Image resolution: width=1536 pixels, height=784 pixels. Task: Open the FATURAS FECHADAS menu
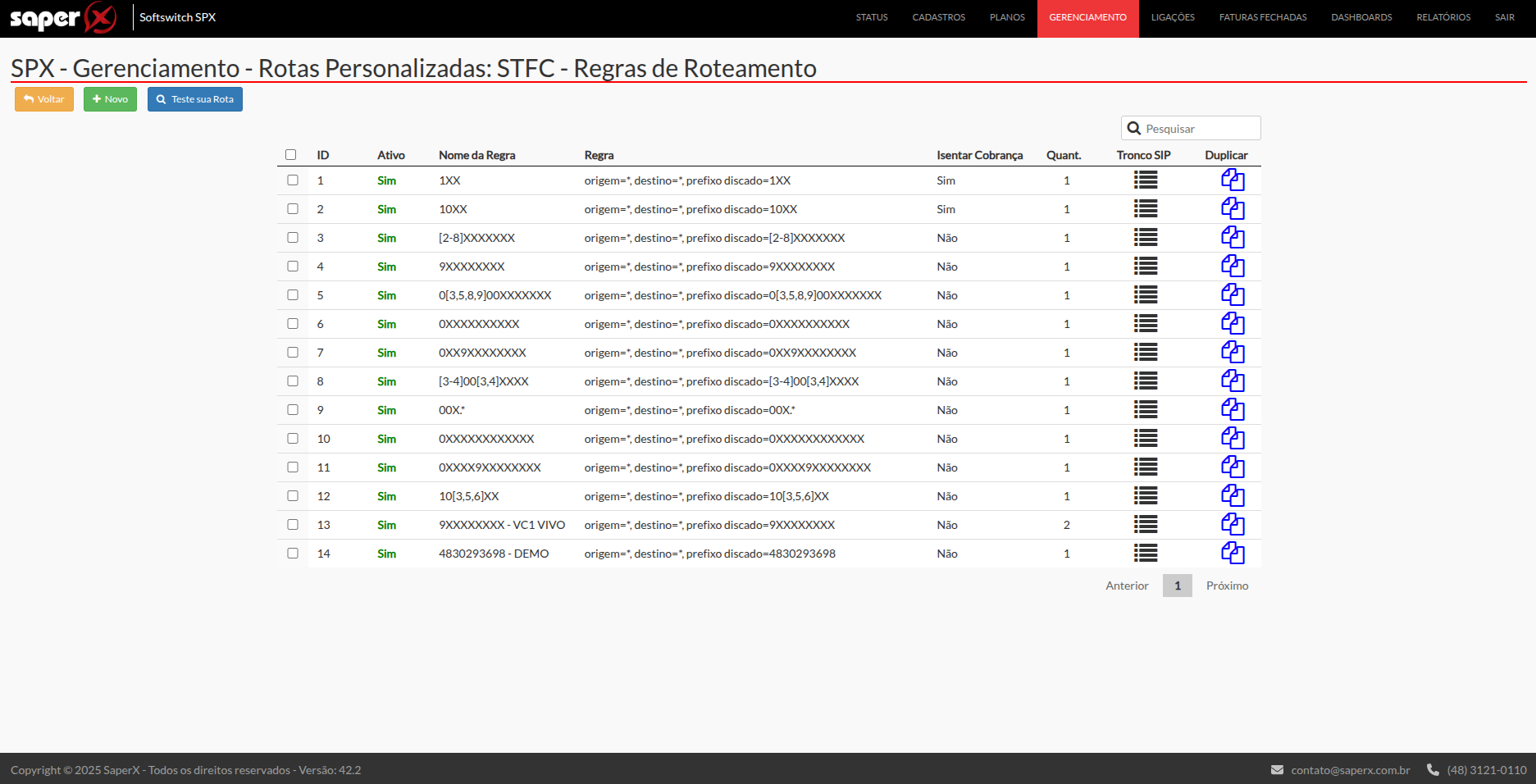(1263, 17)
